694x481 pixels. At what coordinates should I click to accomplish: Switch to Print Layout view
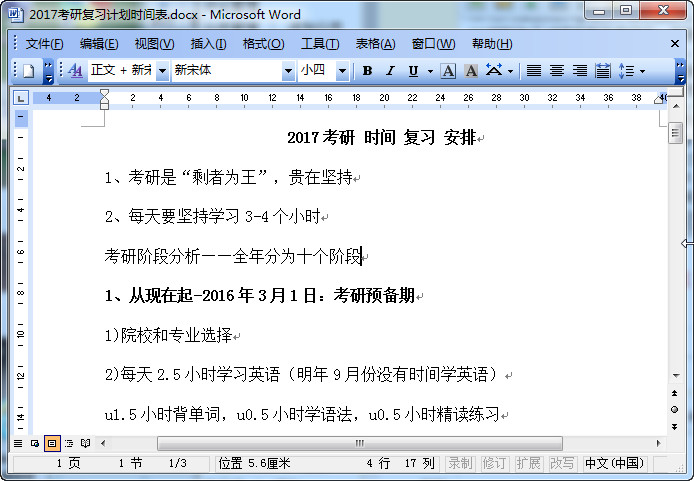[x=52, y=443]
